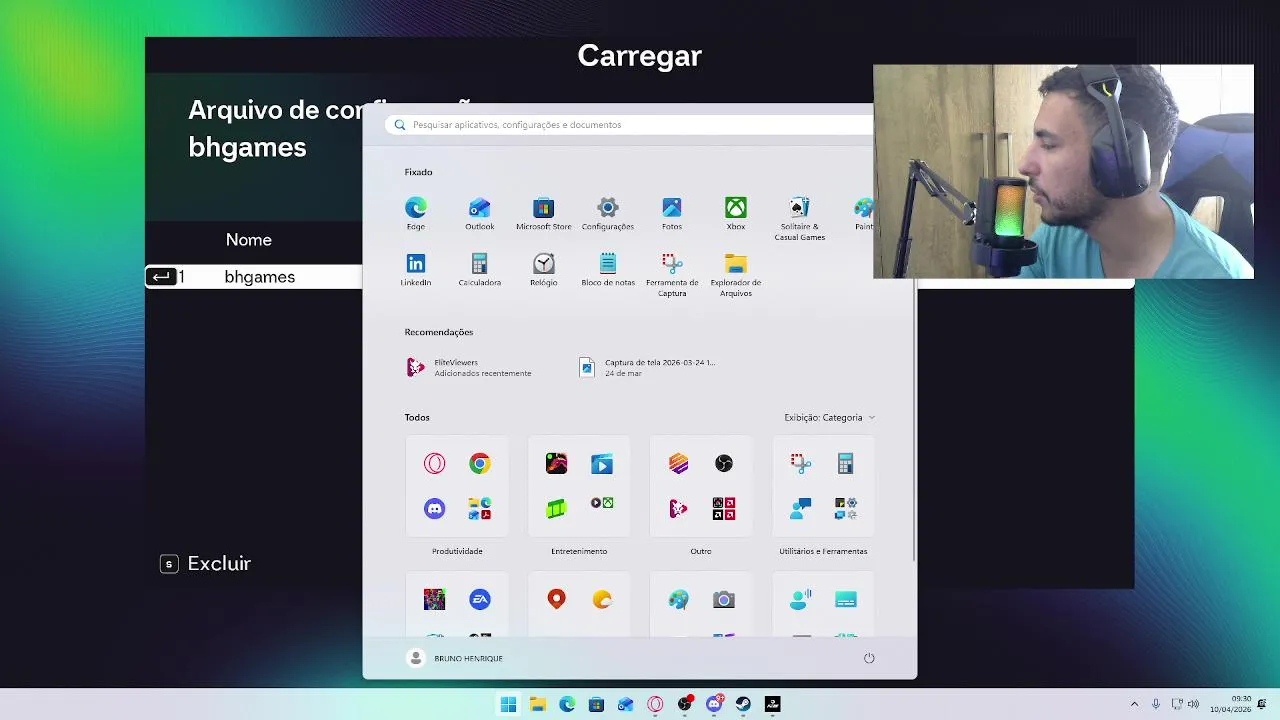The image size is (1280, 720).
Task: Click the Produtividade category label
Action: click(x=457, y=551)
